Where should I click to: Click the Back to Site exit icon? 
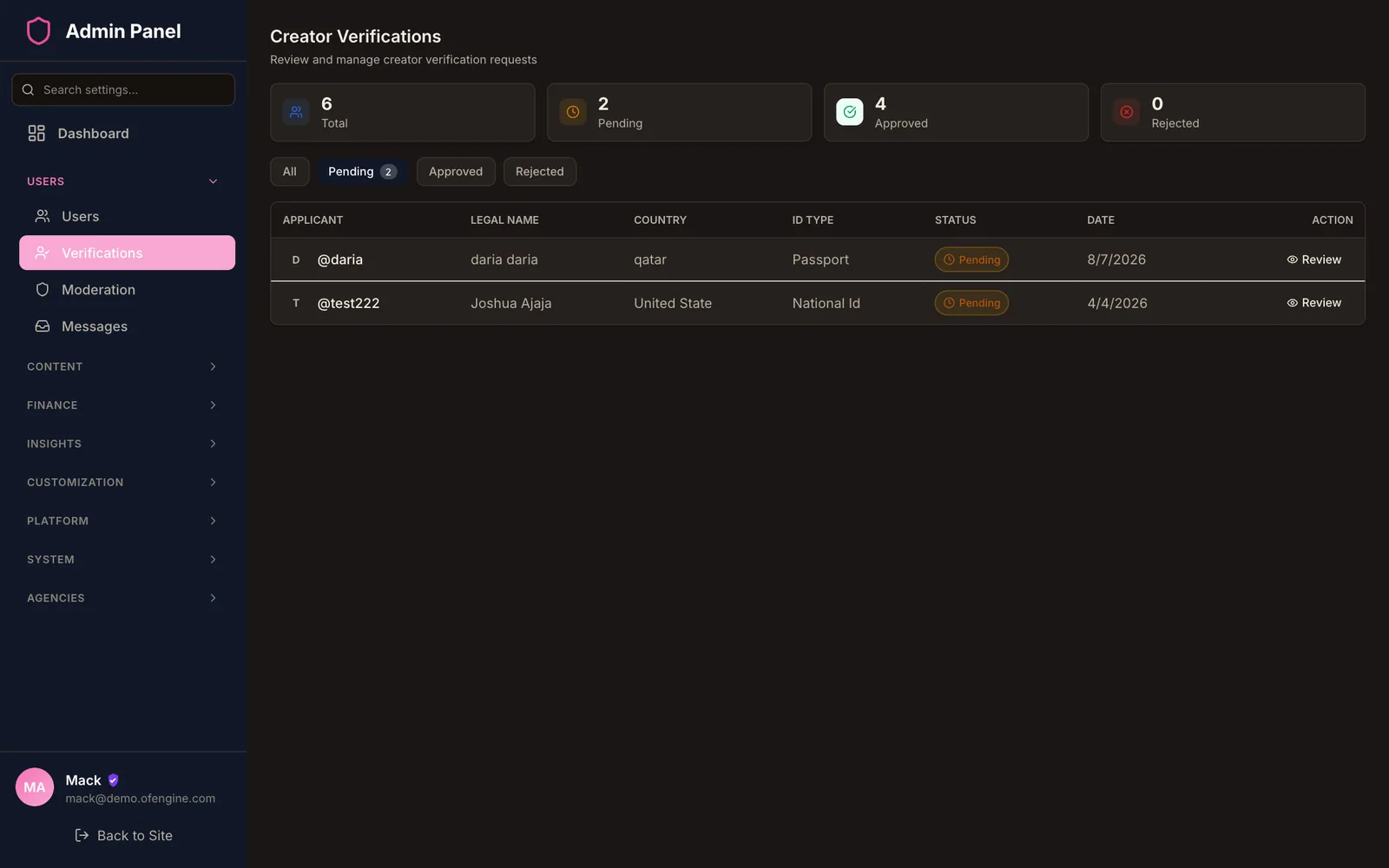(x=82, y=835)
